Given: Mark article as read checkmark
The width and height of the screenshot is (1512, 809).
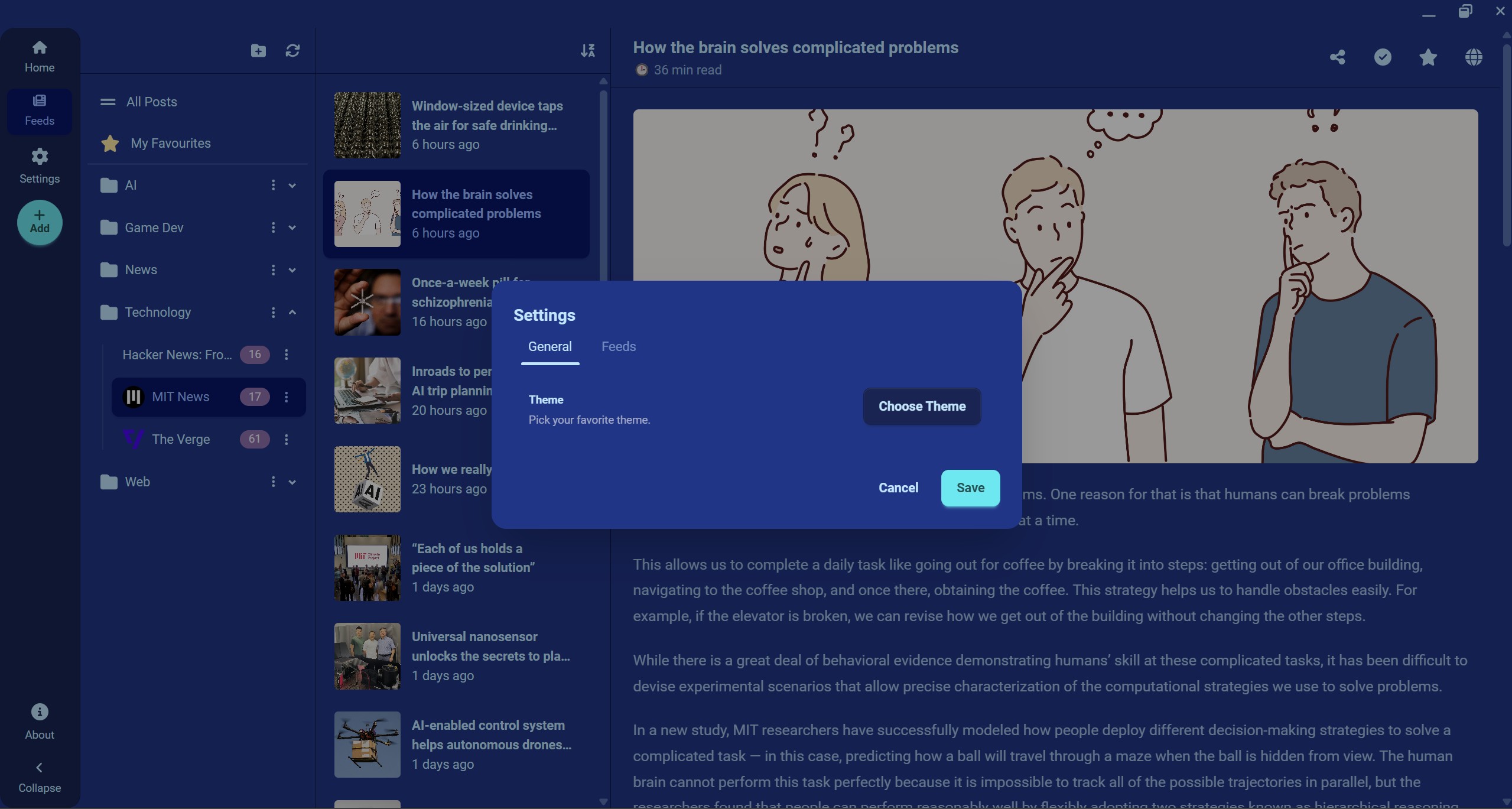Looking at the screenshot, I should point(1383,57).
